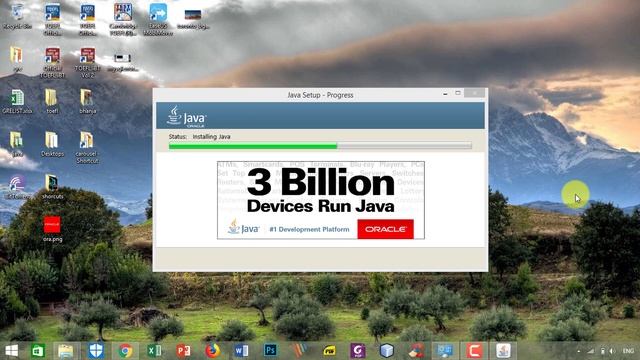Viewport: 640px width, 360px height.
Task: Click the Java logo in the setup header
Action: click(x=186, y=116)
